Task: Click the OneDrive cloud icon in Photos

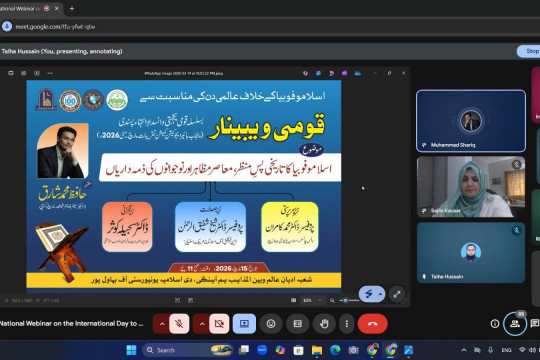Action: (x=358, y=73)
